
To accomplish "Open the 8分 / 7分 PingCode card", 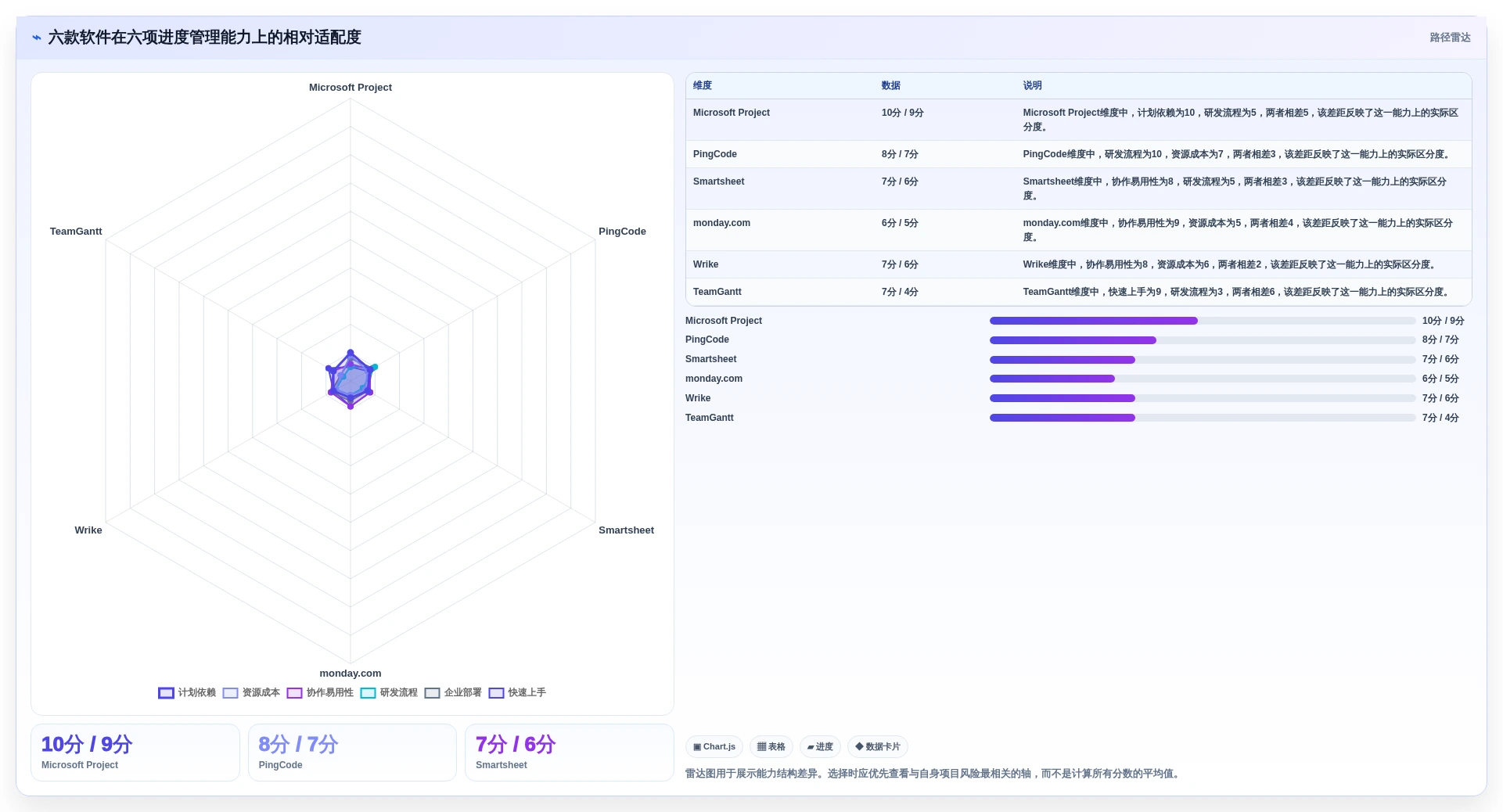I will pyautogui.click(x=352, y=753).
